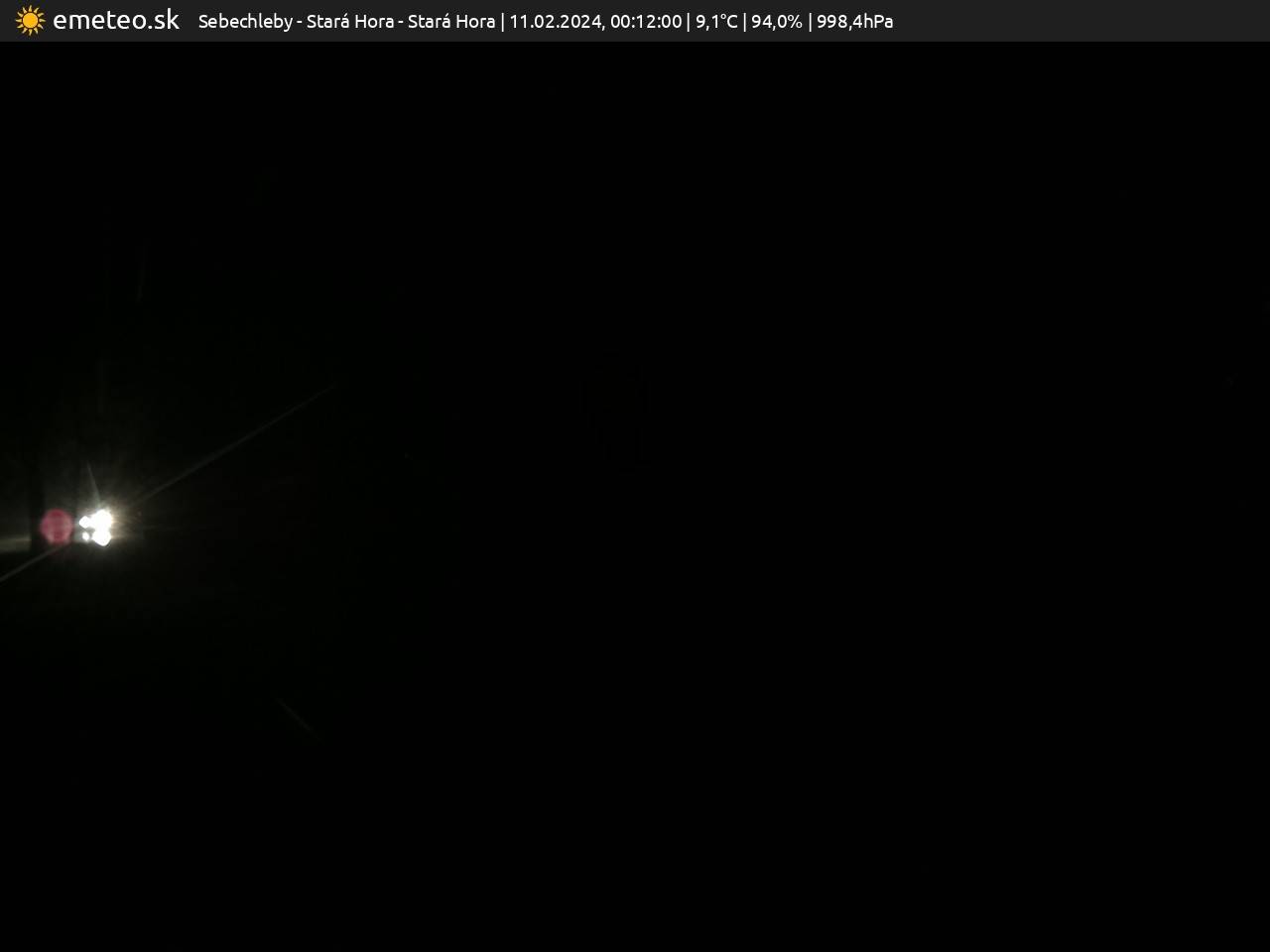Click the temperature reading 9,1°C

click(x=716, y=22)
